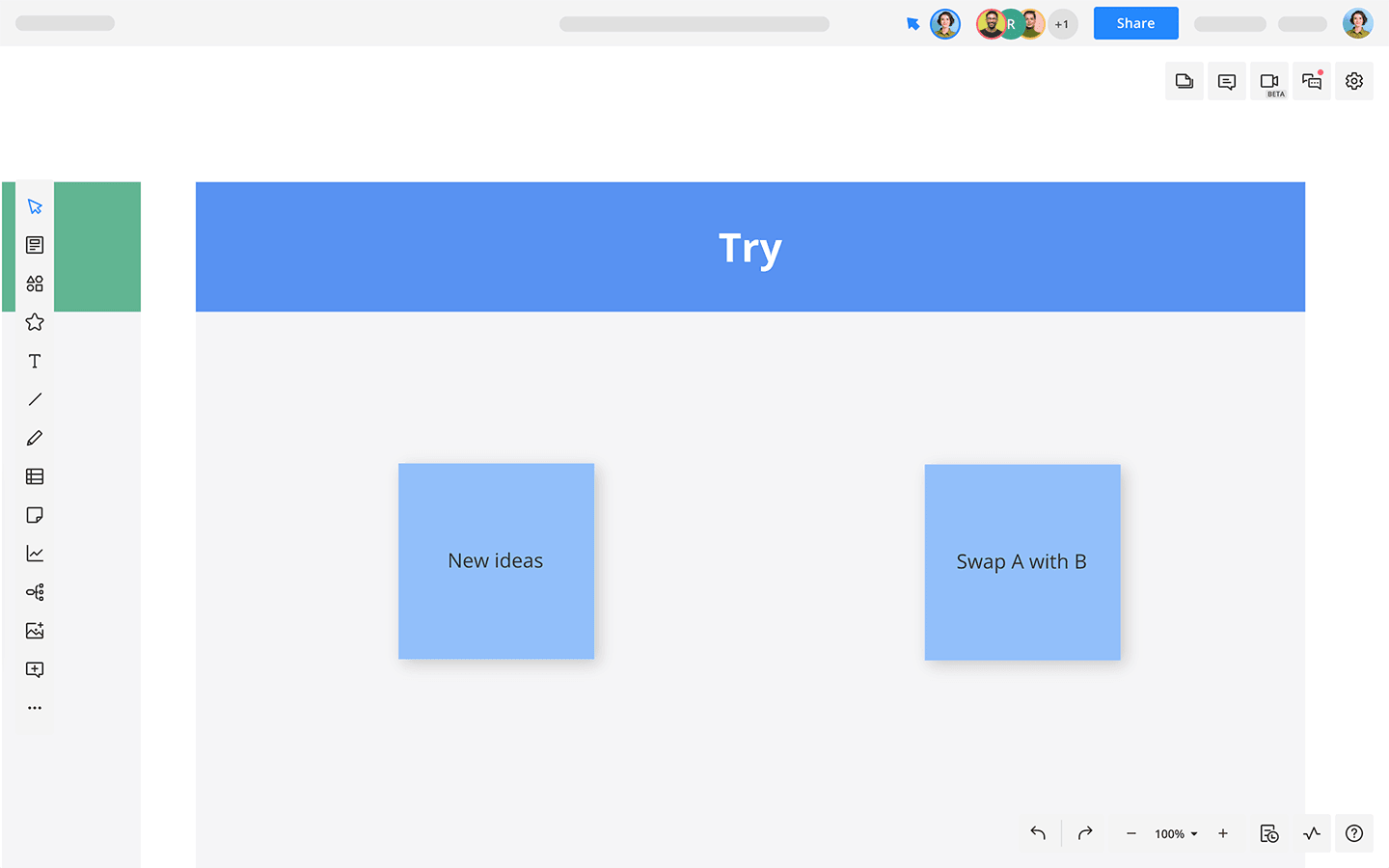
Task: Open the comments panel icon
Action: 1227,81
